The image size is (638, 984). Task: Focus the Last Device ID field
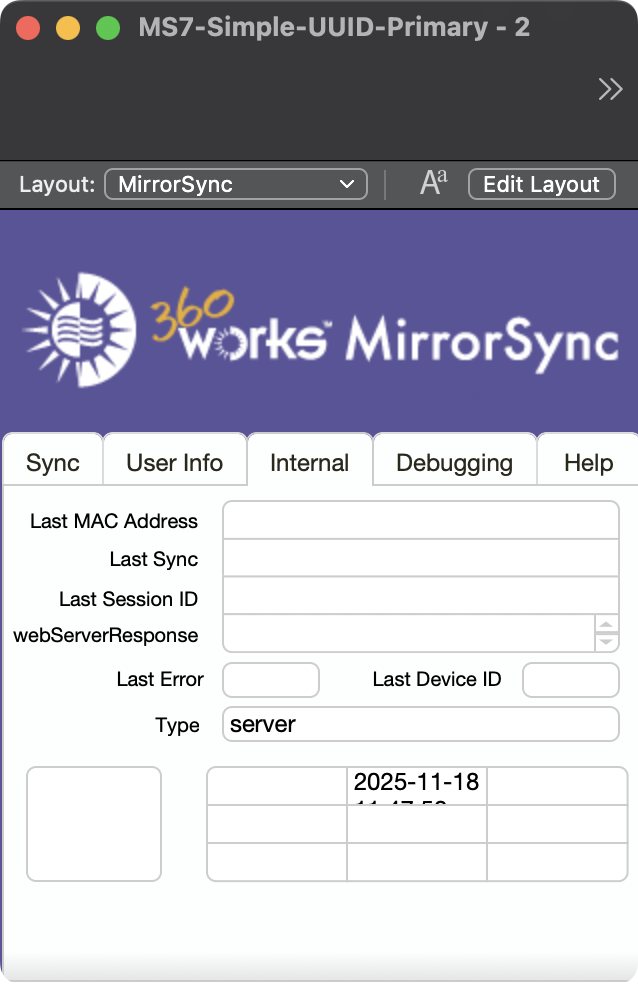[x=571, y=680]
